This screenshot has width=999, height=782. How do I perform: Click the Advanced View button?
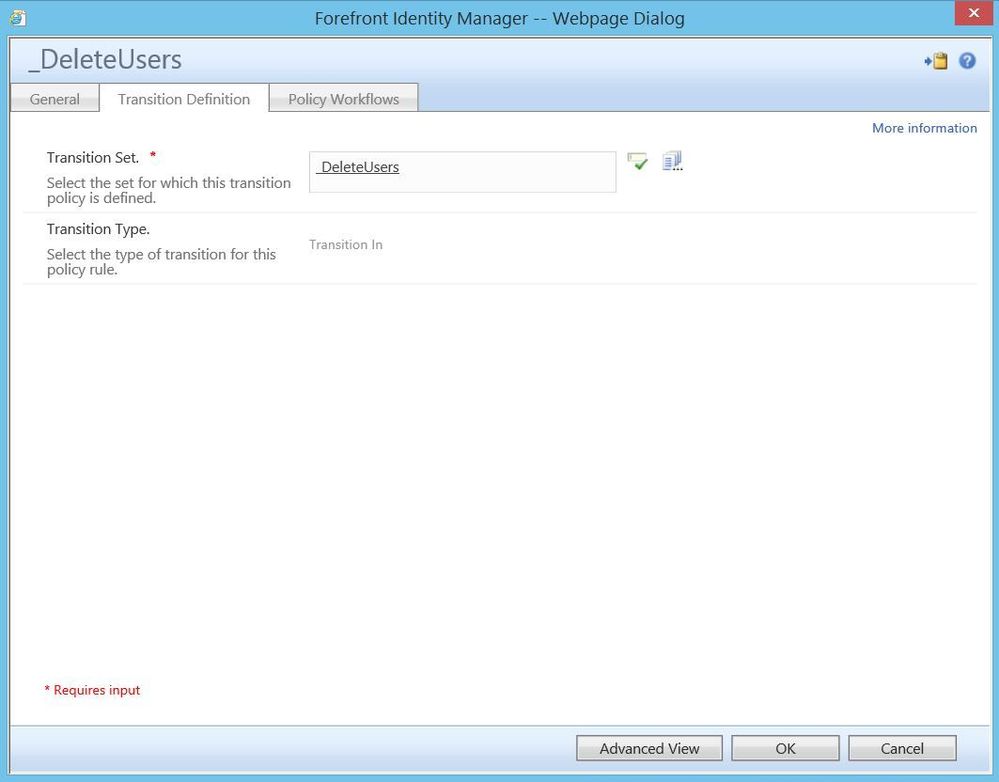(x=649, y=748)
